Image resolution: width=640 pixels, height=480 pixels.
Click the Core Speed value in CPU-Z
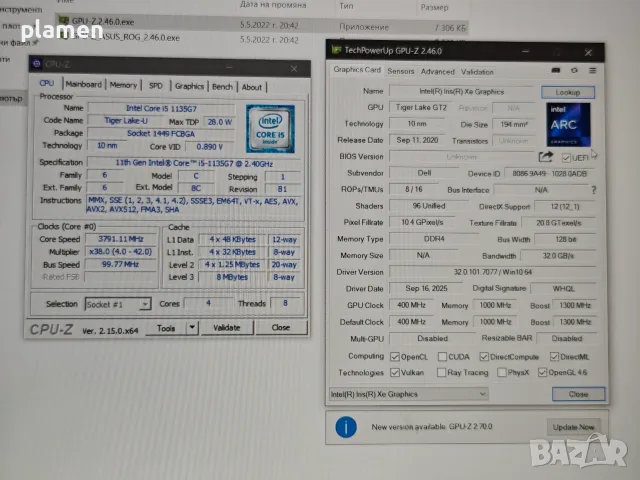point(120,239)
